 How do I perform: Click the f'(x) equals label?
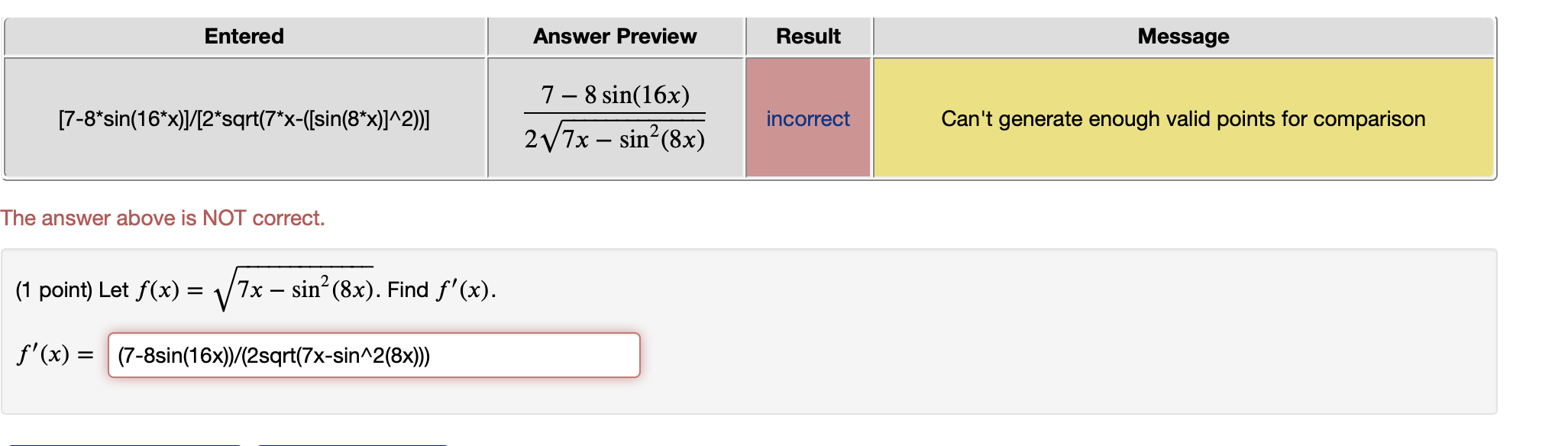(53, 354)
